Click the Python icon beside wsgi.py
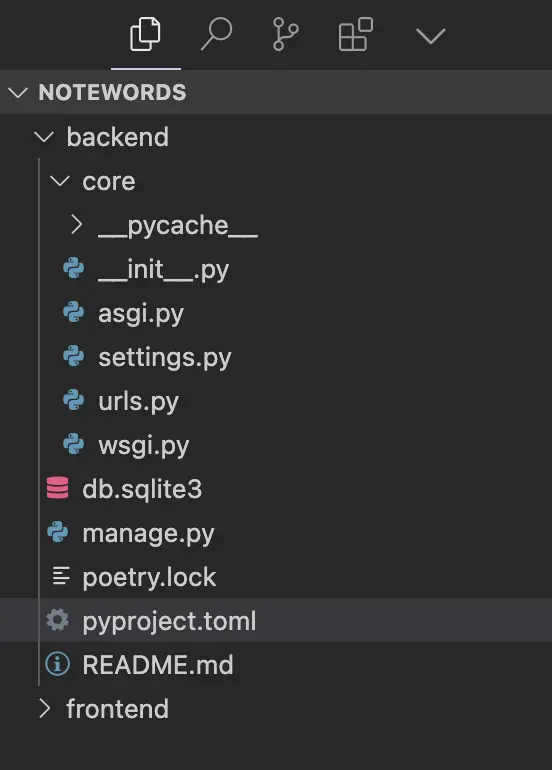This screenshot has width=552, height=770. click(x=74, y=445)
